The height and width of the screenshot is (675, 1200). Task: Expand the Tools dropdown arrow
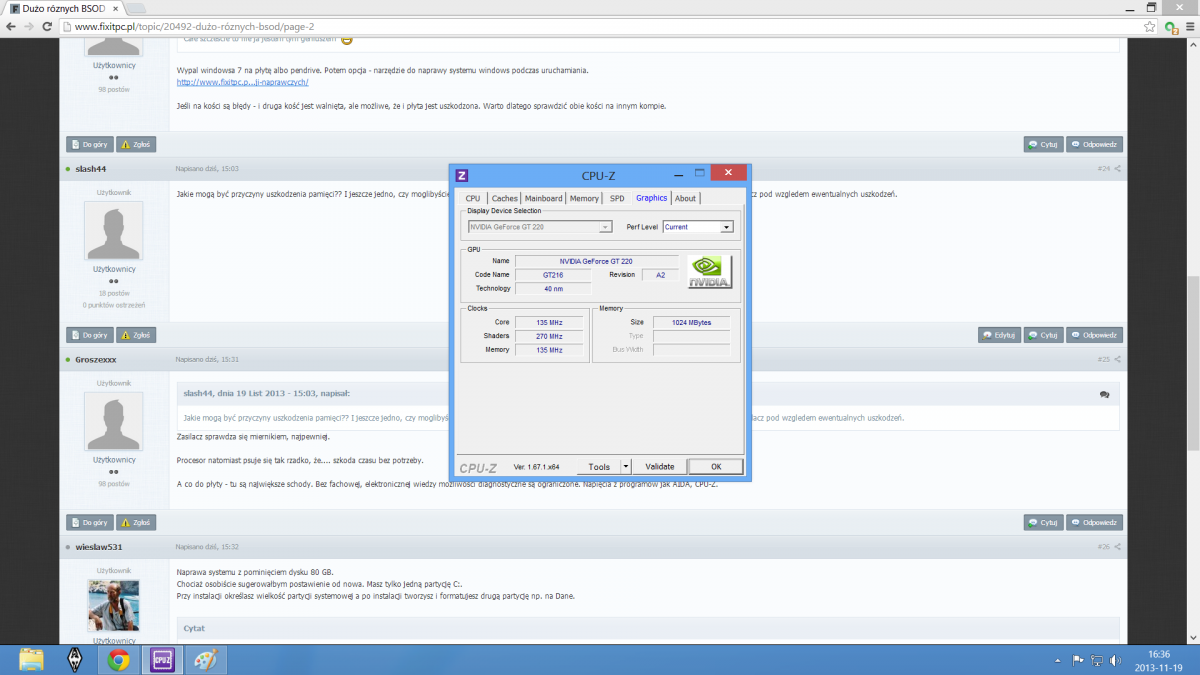tap(626, 467)
